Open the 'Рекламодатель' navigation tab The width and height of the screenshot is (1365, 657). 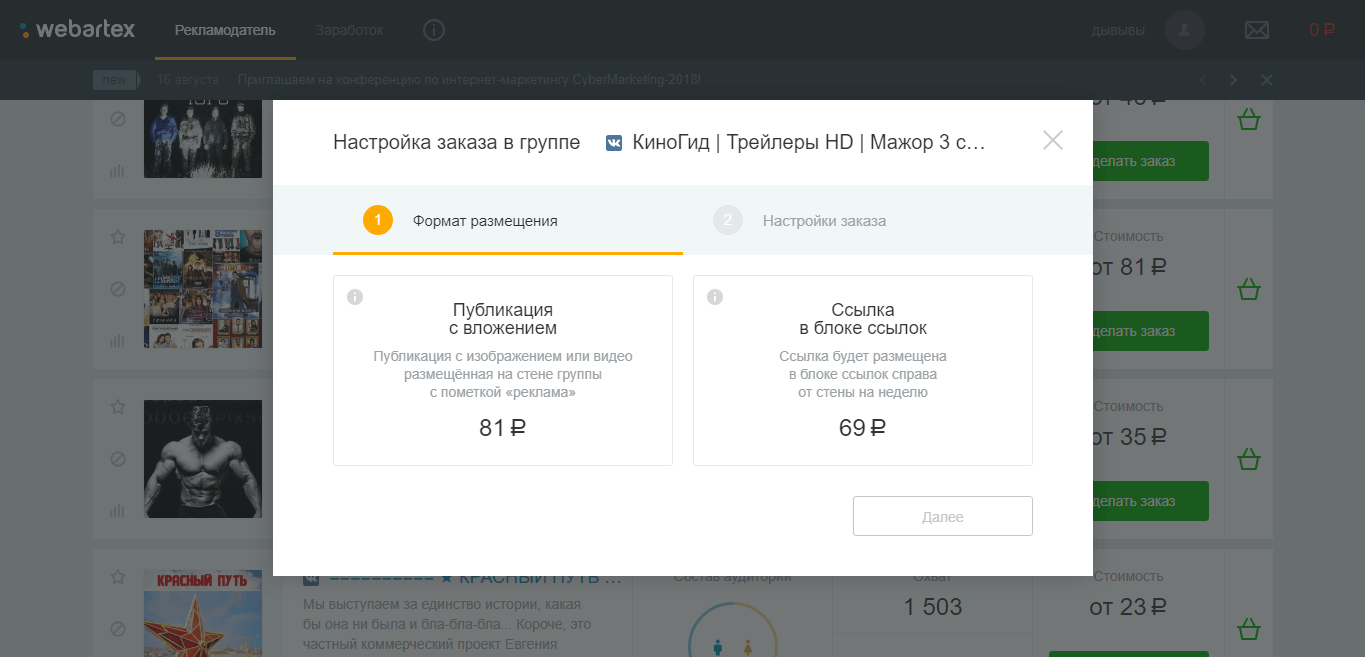225,30
